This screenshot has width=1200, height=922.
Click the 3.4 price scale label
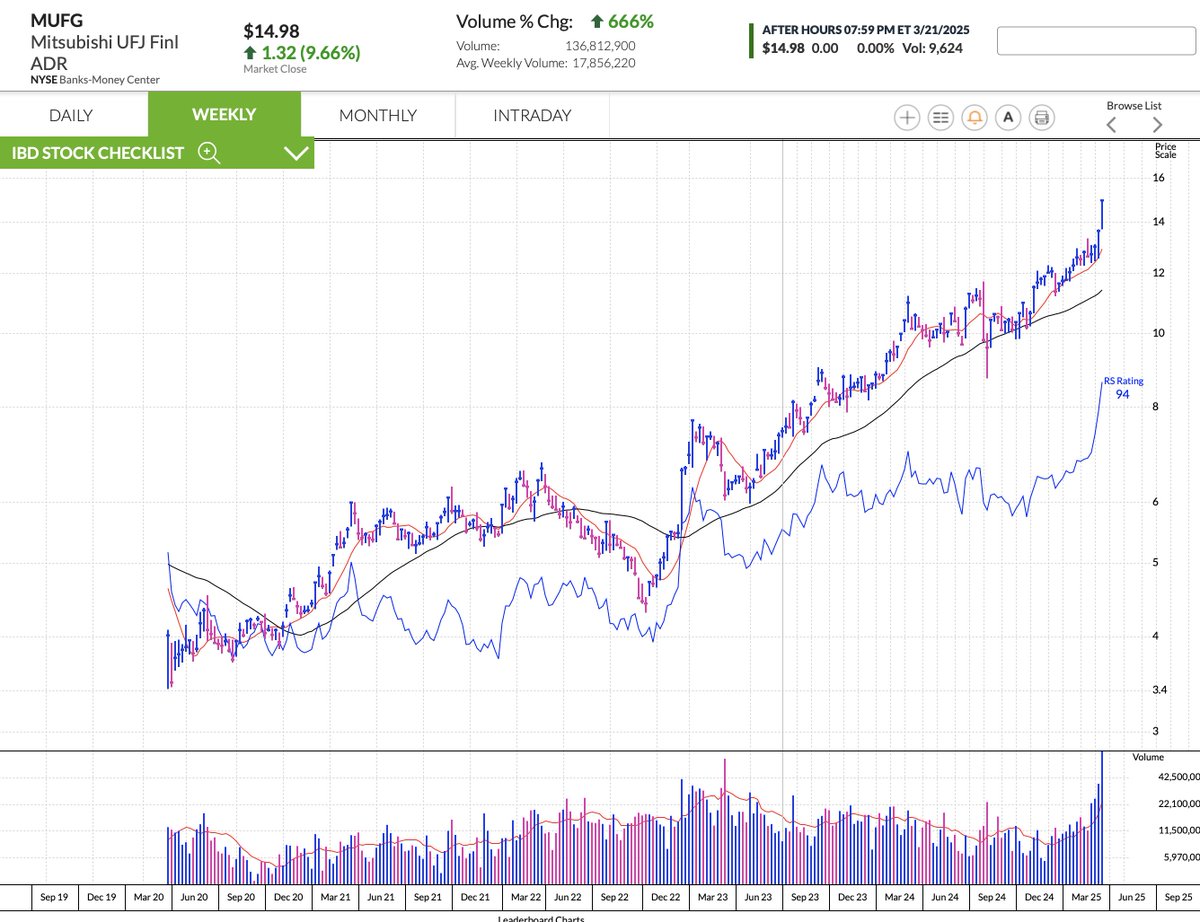[1158, 690]
